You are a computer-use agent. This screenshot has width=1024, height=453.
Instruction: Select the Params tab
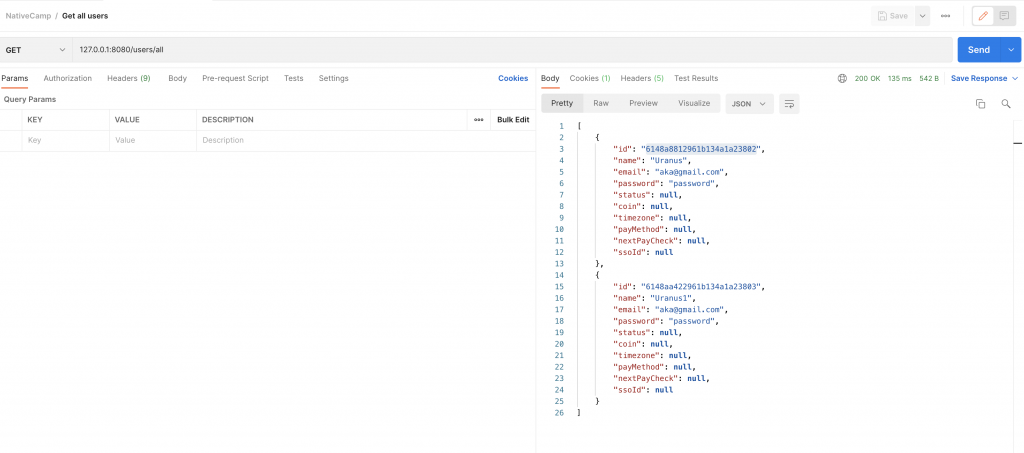[14, 78]
